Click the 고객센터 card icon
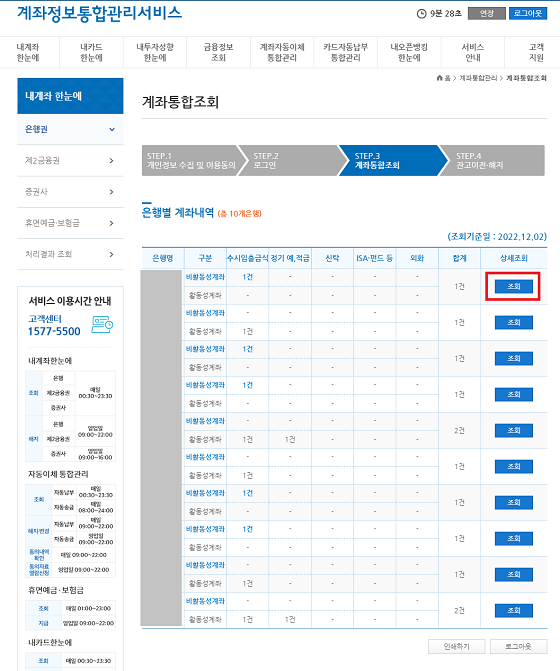560x671 pixels. (102, 325)
